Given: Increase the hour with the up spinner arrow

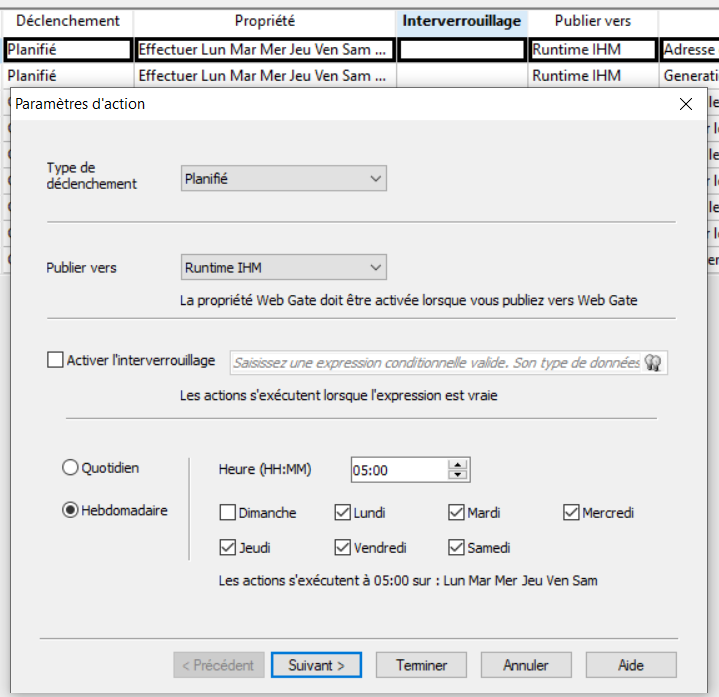Looking at the screenshot, I should click(459, 465).
